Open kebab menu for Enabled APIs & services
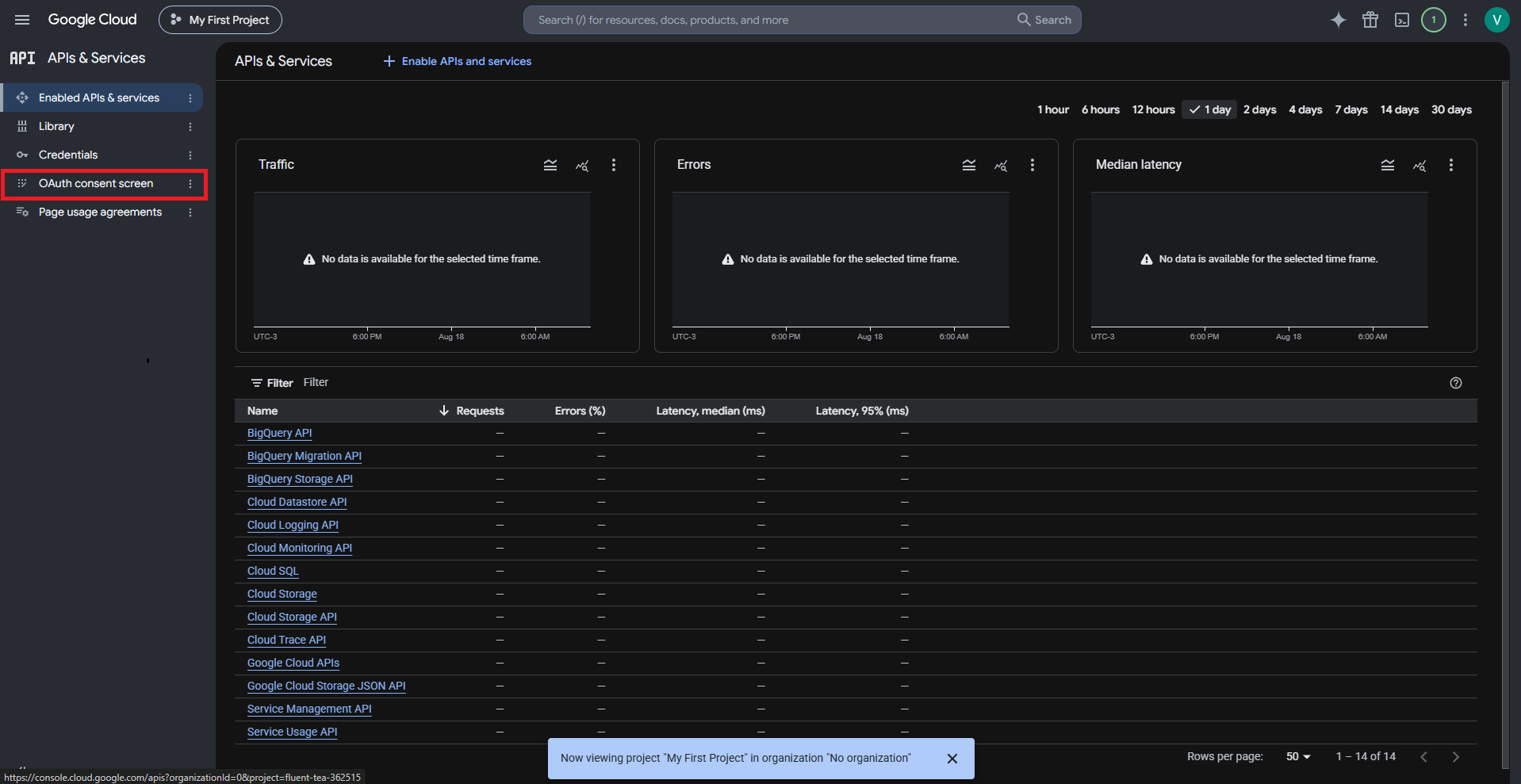The height and width of the screenshot is (784, 1521). click(190, 98)
